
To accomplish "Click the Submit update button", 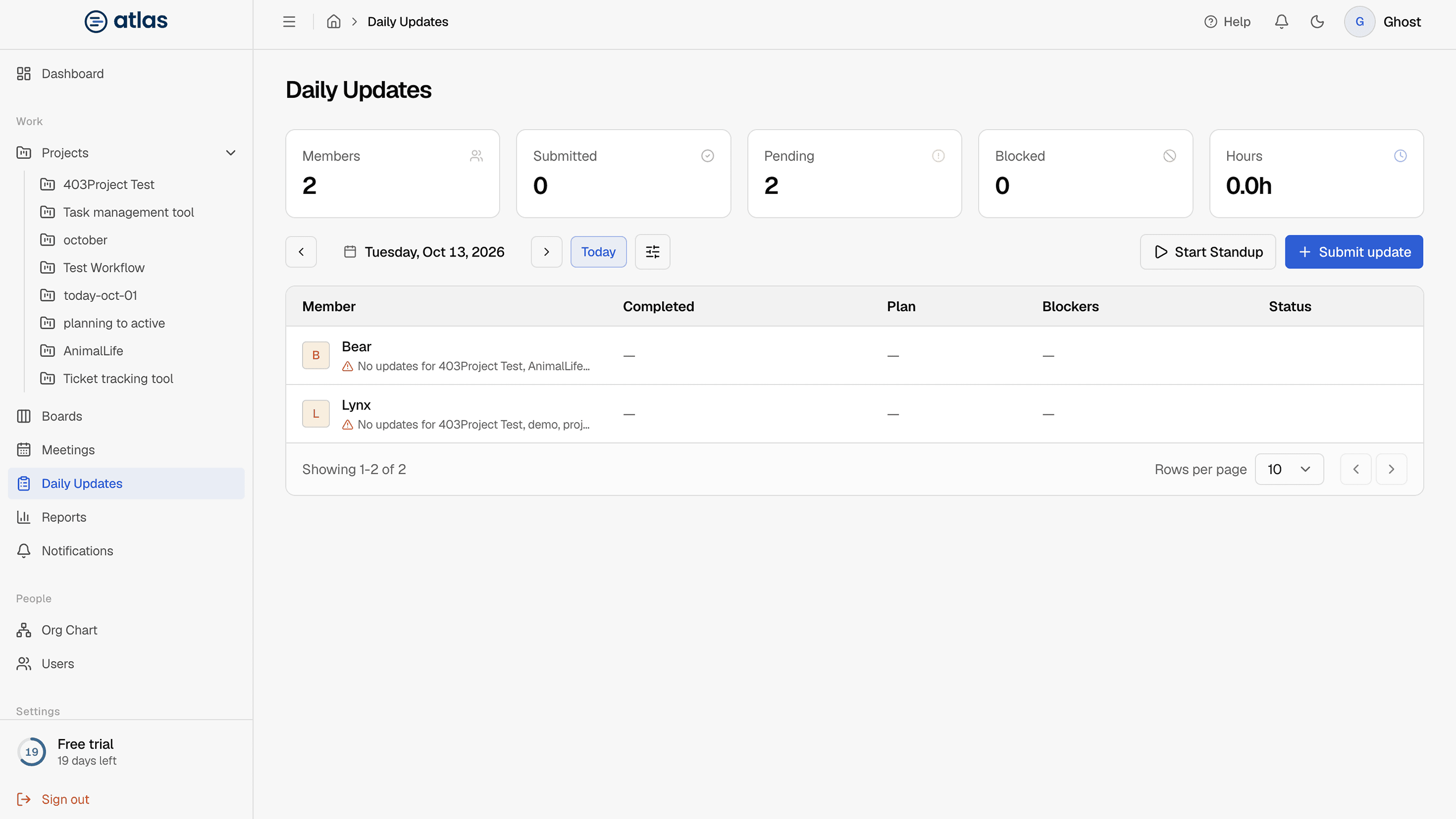I will pyautogui.click(x=1354, y=252).
